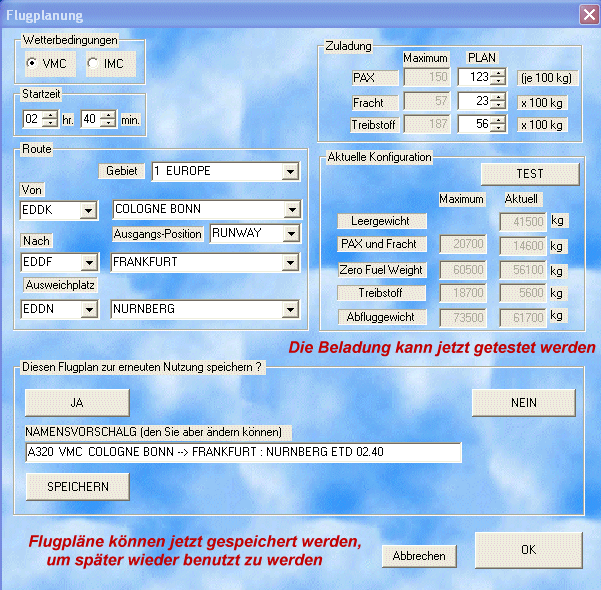Increase PAX plan value with spinner
Image resolution: width=601 pixels, height=590 pixels.
498,72
